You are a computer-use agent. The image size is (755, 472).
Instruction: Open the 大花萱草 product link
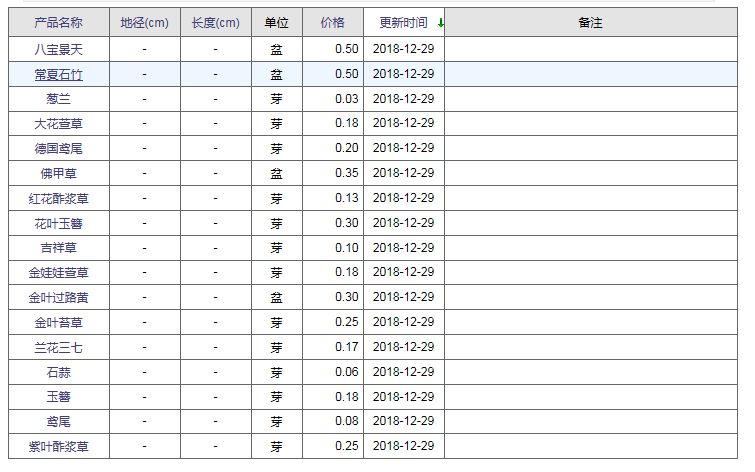(x=58, y=124)
